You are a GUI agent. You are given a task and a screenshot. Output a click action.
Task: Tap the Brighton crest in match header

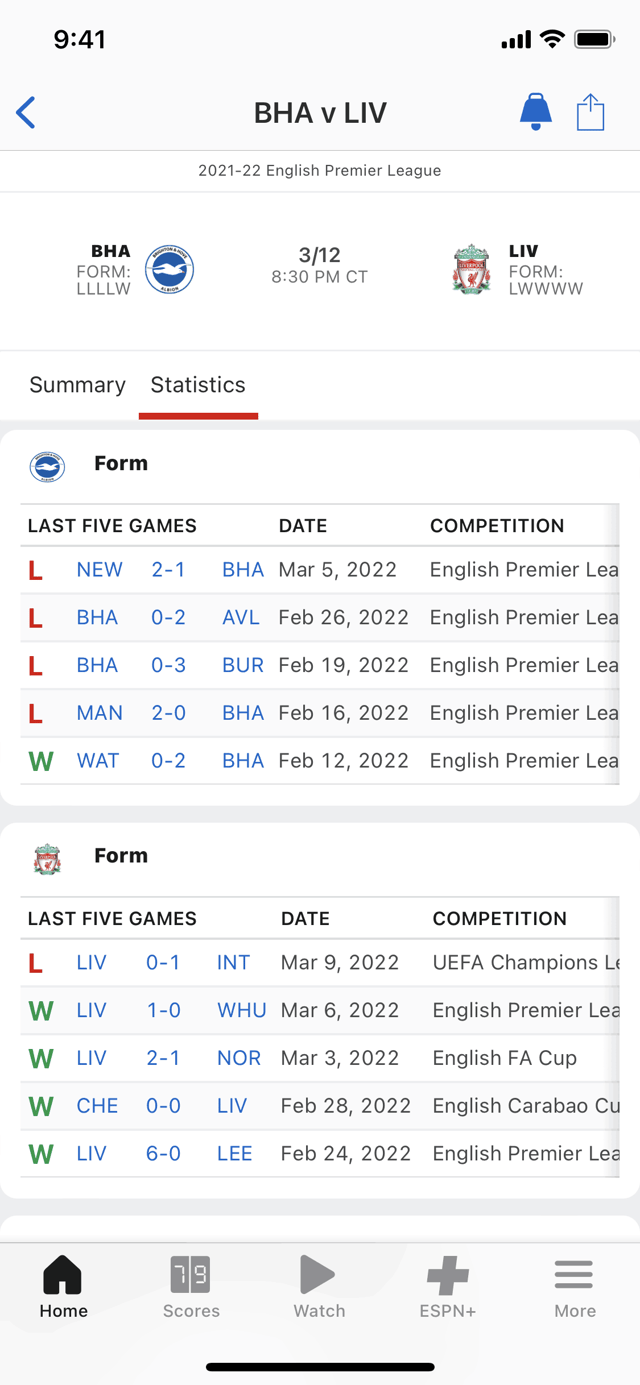169,269
